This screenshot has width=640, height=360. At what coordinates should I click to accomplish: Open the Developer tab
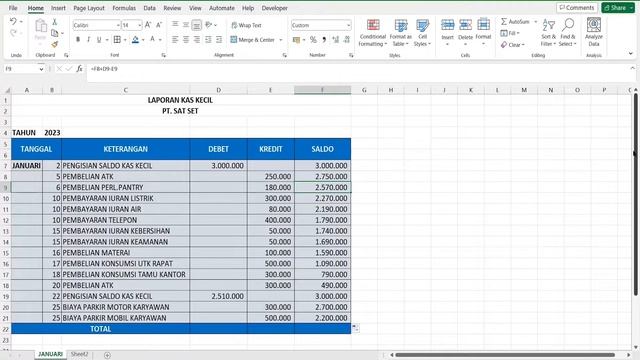pyautogui.click(x=274, y=8)
